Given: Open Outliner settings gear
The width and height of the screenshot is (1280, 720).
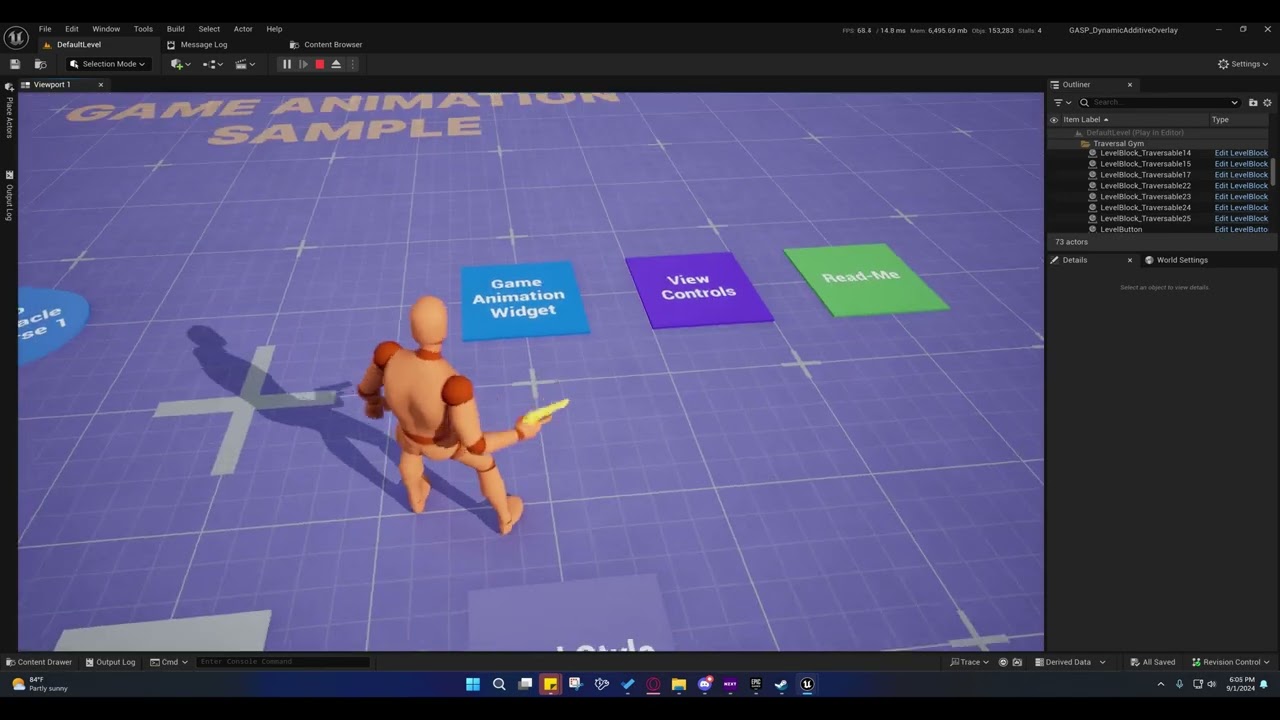Looking at the screenshot, I should [1267, 103].
